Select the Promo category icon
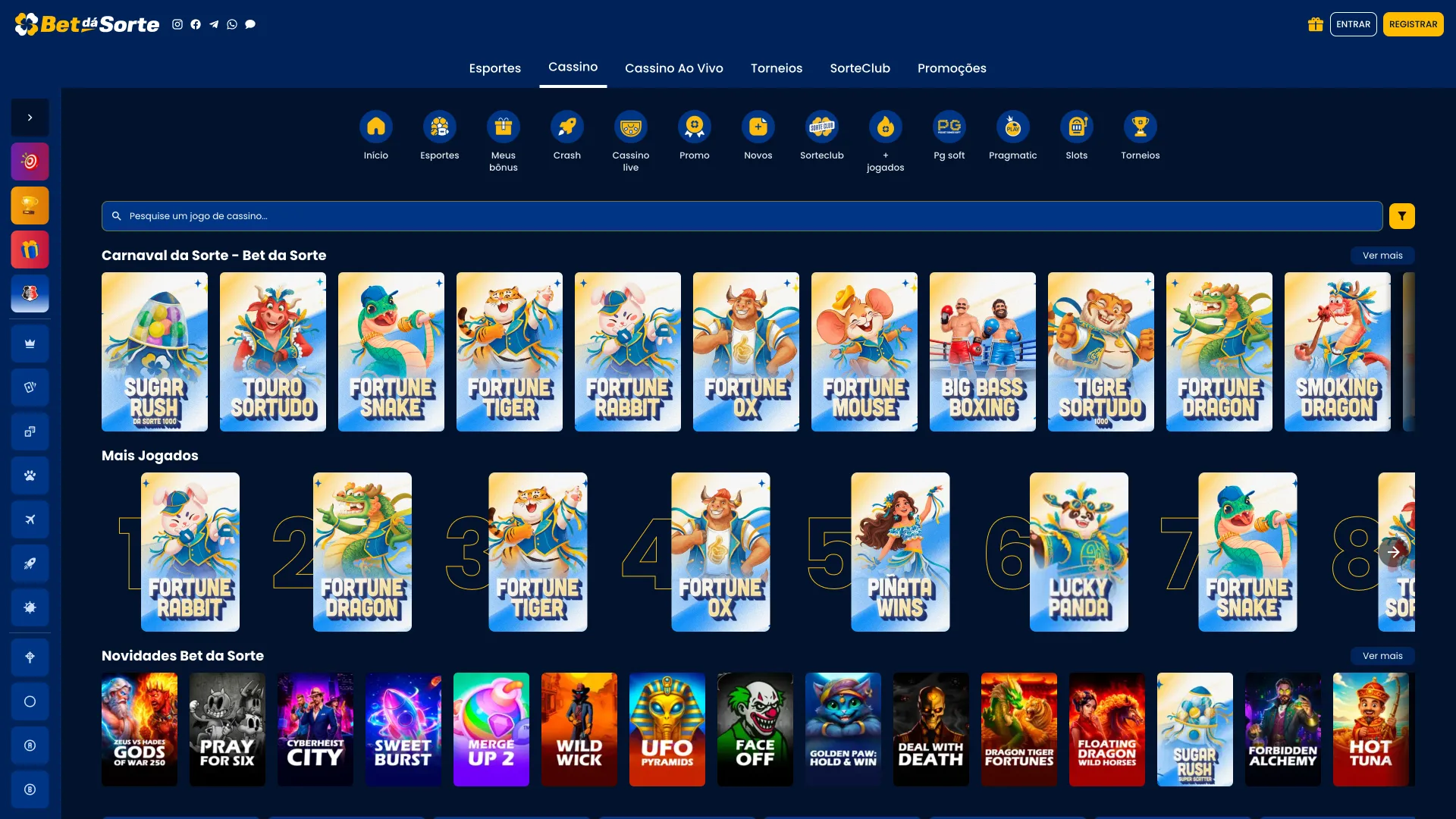This screenshot has height=819, width=1456. coord(695,127)
